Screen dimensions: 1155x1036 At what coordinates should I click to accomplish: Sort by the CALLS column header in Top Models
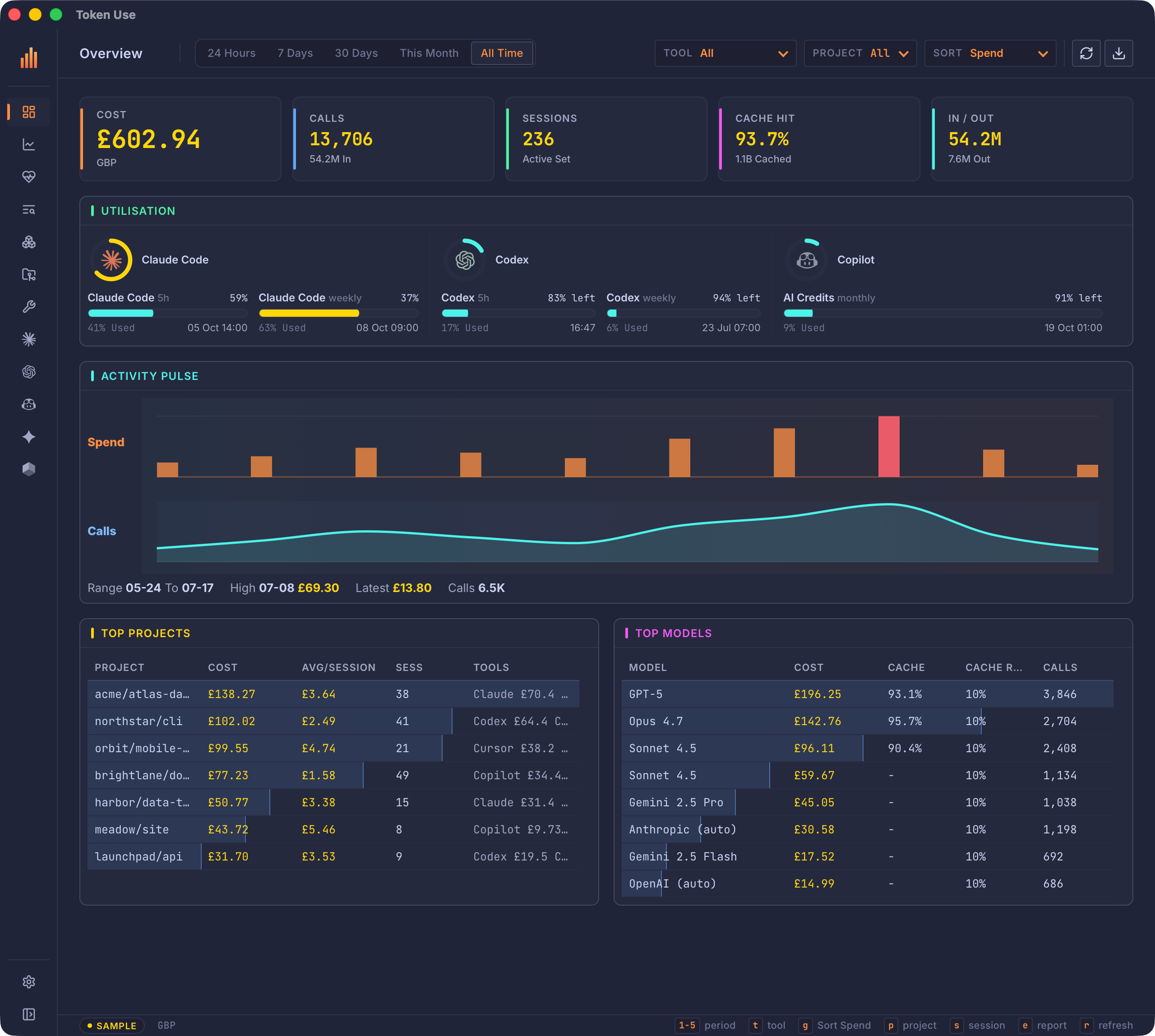pos(1060,667)
